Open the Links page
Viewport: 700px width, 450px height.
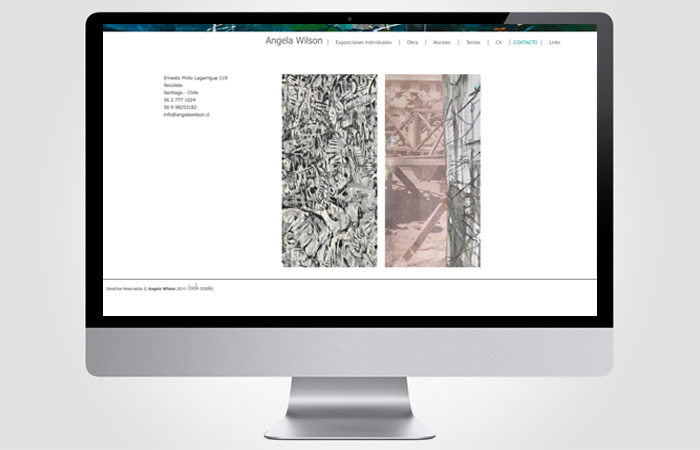(x=555, y=43)
